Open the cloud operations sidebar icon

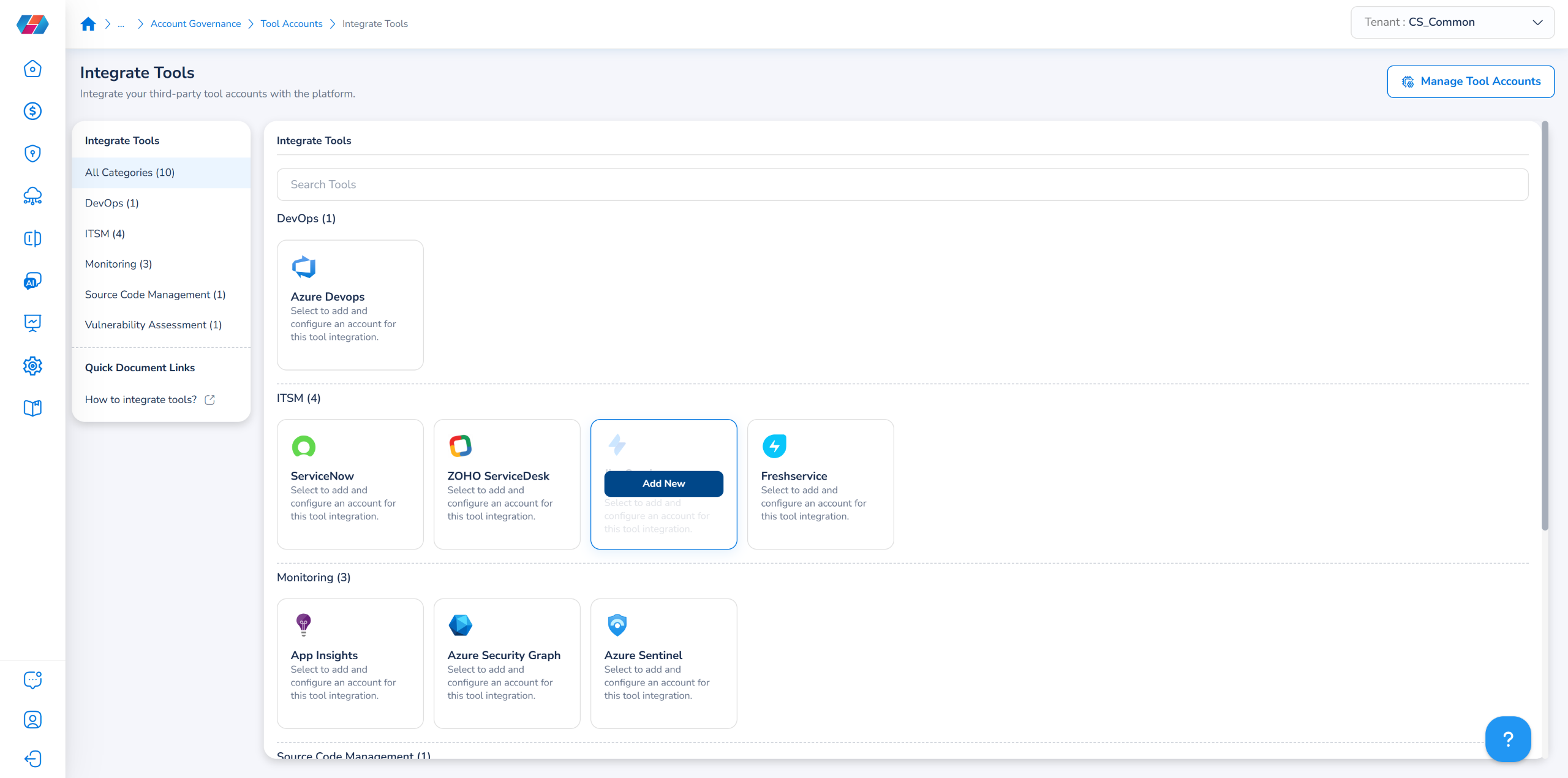32,196
